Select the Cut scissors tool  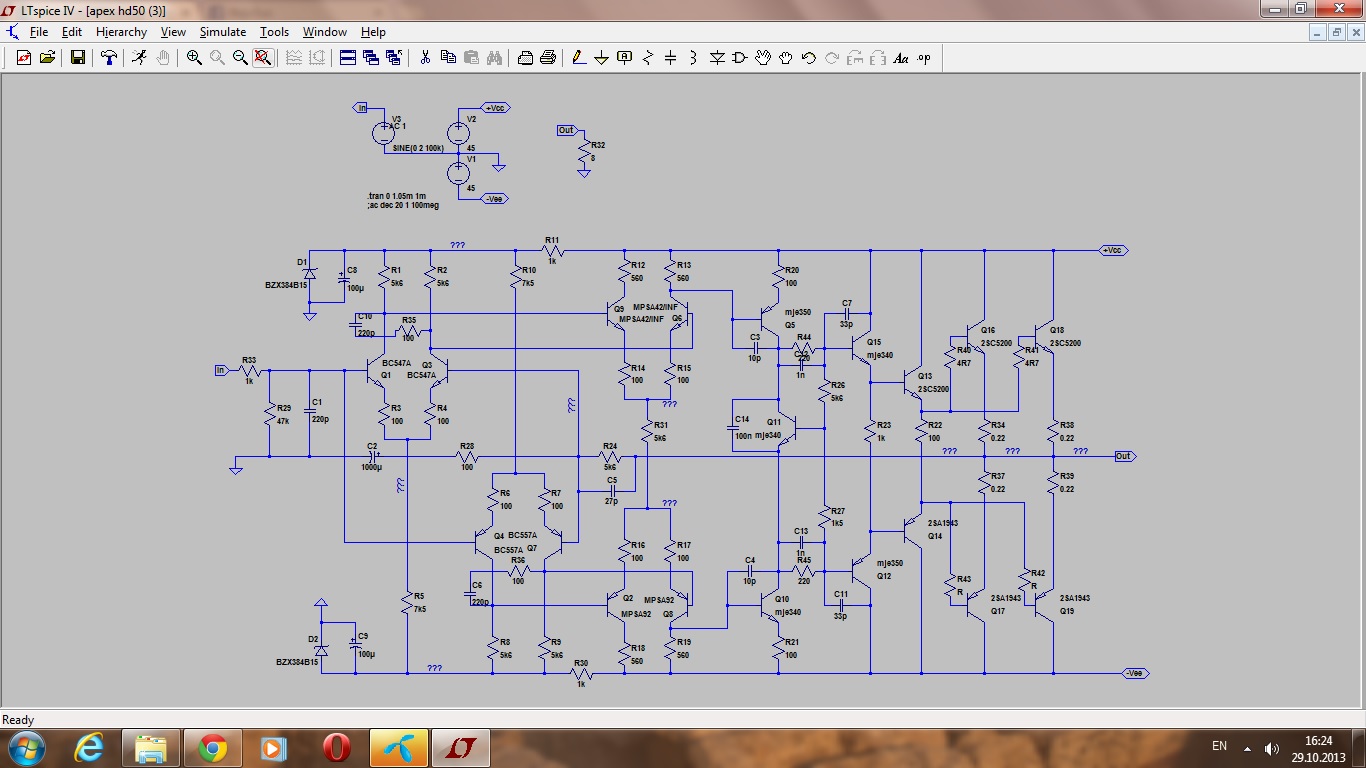click(425, 58)
